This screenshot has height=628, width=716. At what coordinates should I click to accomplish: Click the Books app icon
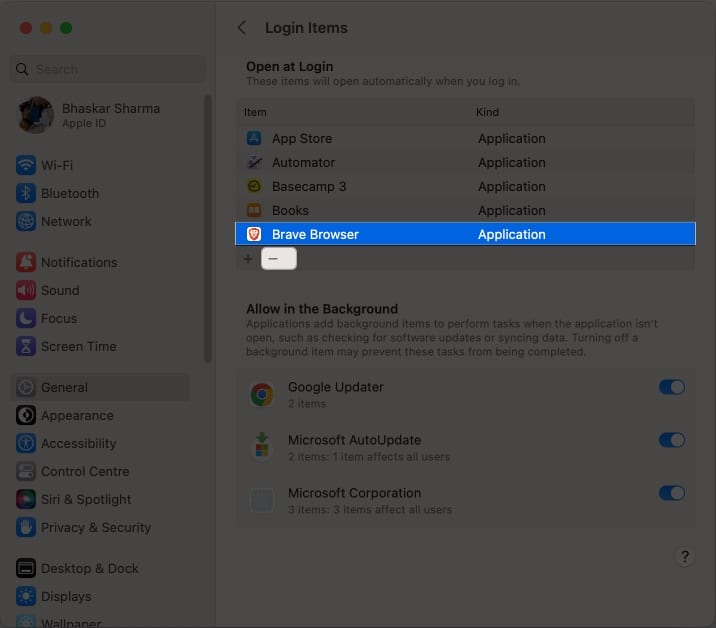tap(254, 210)
